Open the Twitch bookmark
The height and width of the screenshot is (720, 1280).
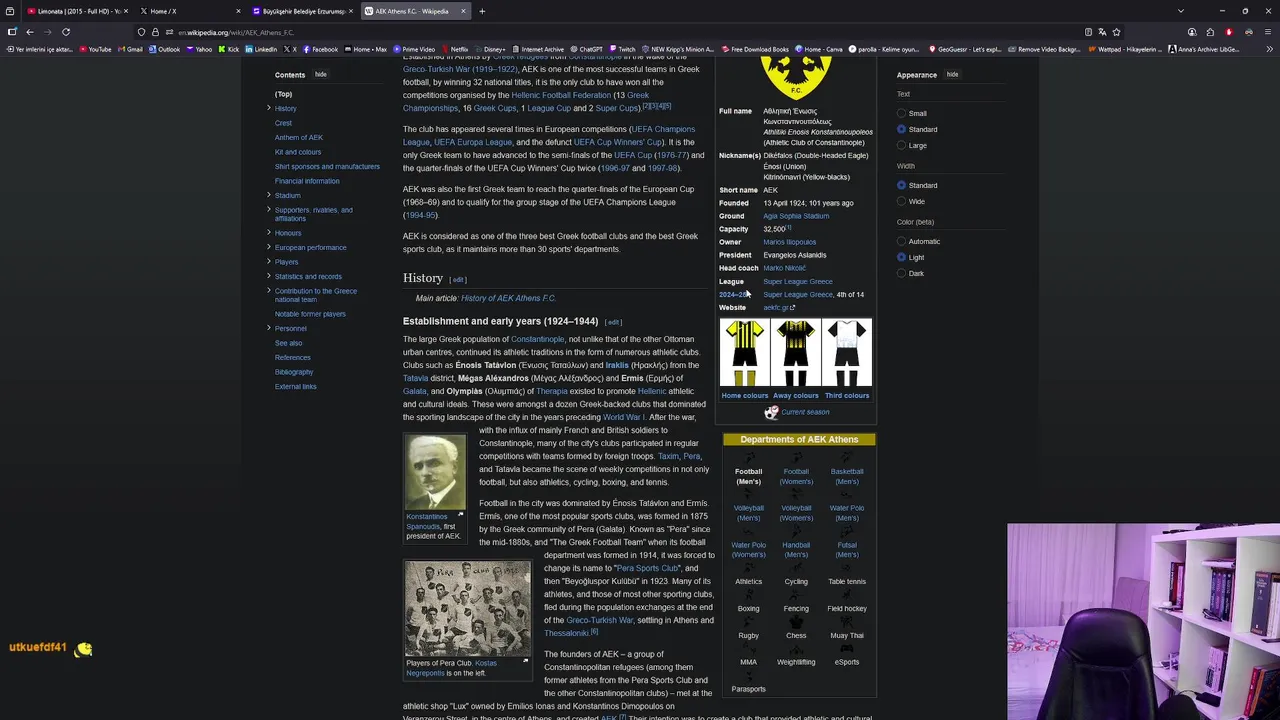tap(622, 49)
